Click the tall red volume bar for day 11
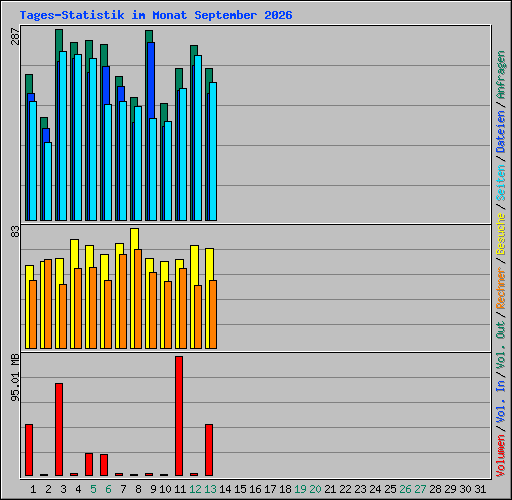The image size is (512, 500). pyautogui.click(x=179, y=416)
